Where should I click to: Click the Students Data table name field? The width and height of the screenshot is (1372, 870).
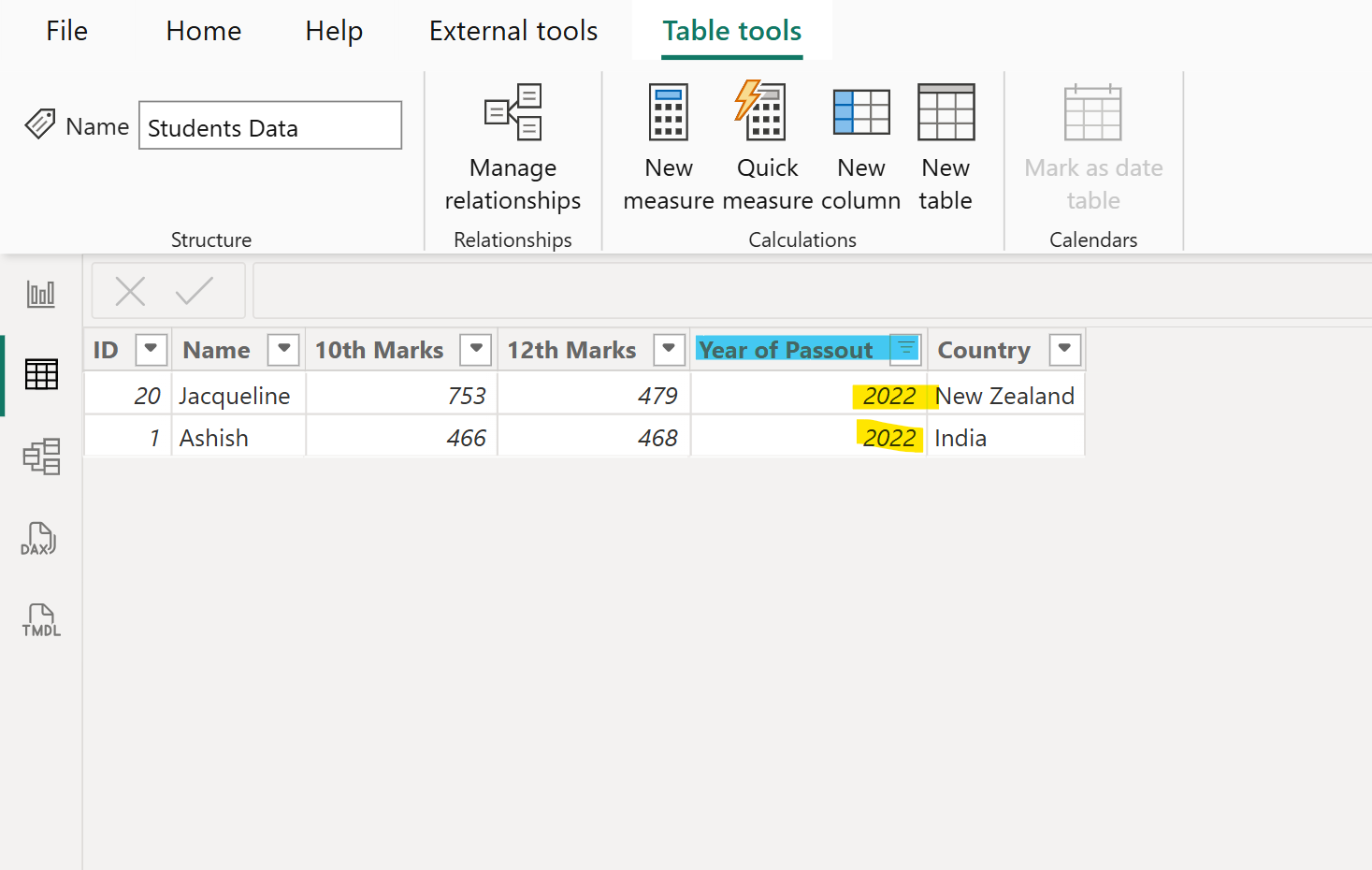point(269,125)
